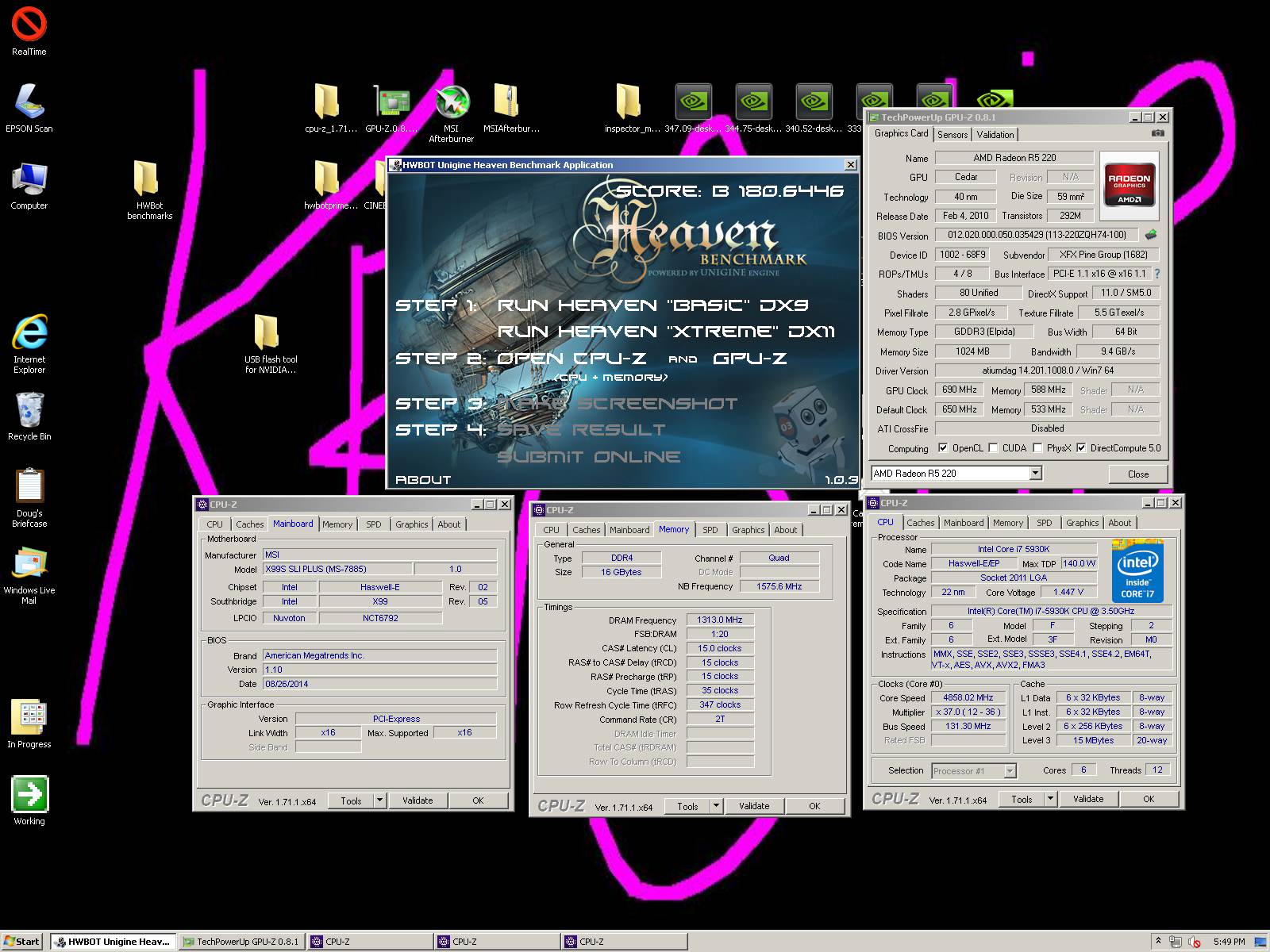The width and height of the screenshot is (1270, 952).
Task: Open the Computer desktop icon
Action: (29, 186)
